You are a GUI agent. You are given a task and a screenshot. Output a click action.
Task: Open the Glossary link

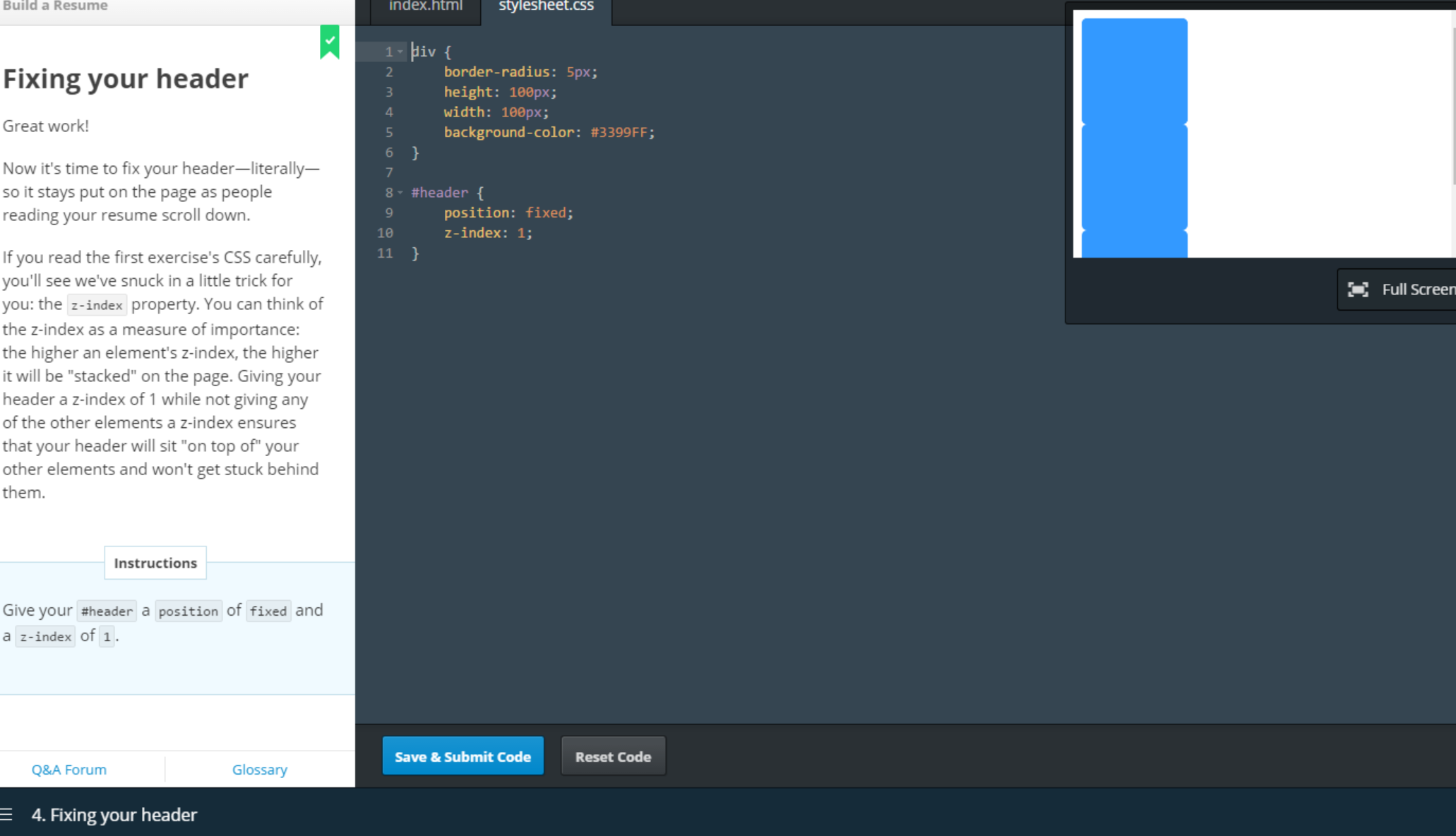[259, 770]
